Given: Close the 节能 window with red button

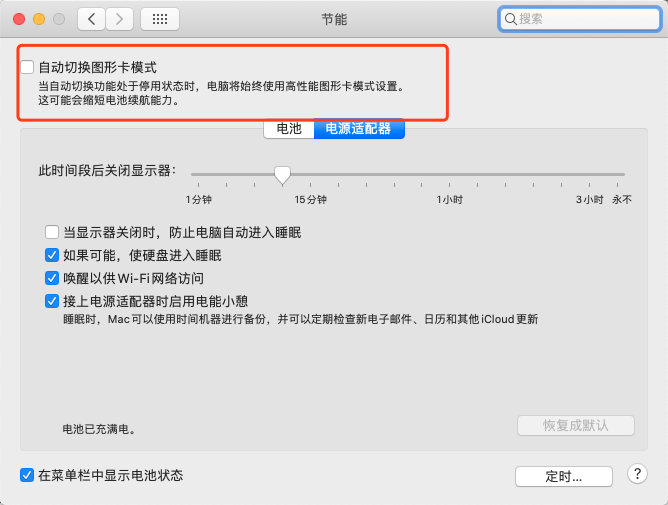Looking at the screenshot, I should pyautogui.click(x=19, y=19).
